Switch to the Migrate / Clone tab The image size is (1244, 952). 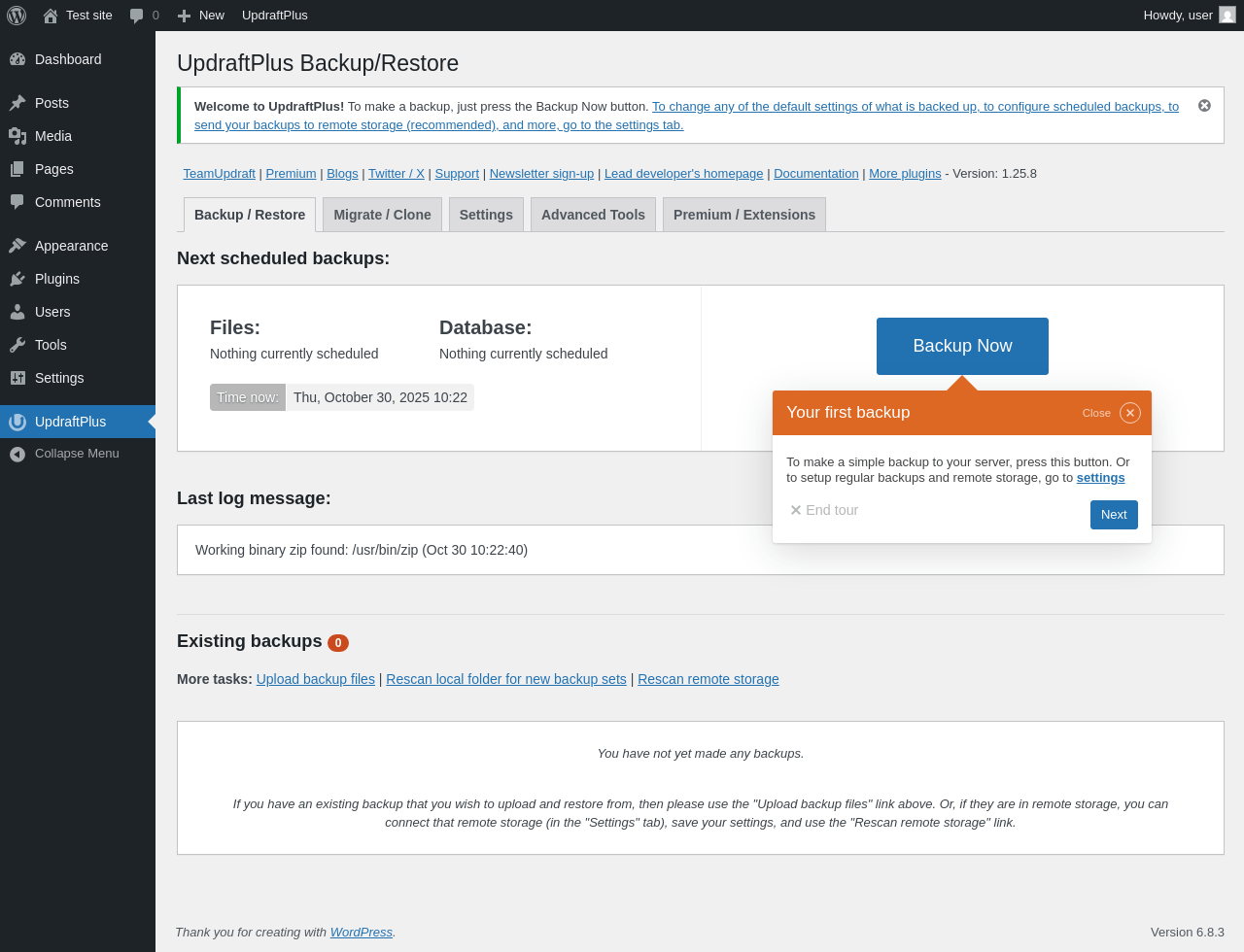(382, 215)
